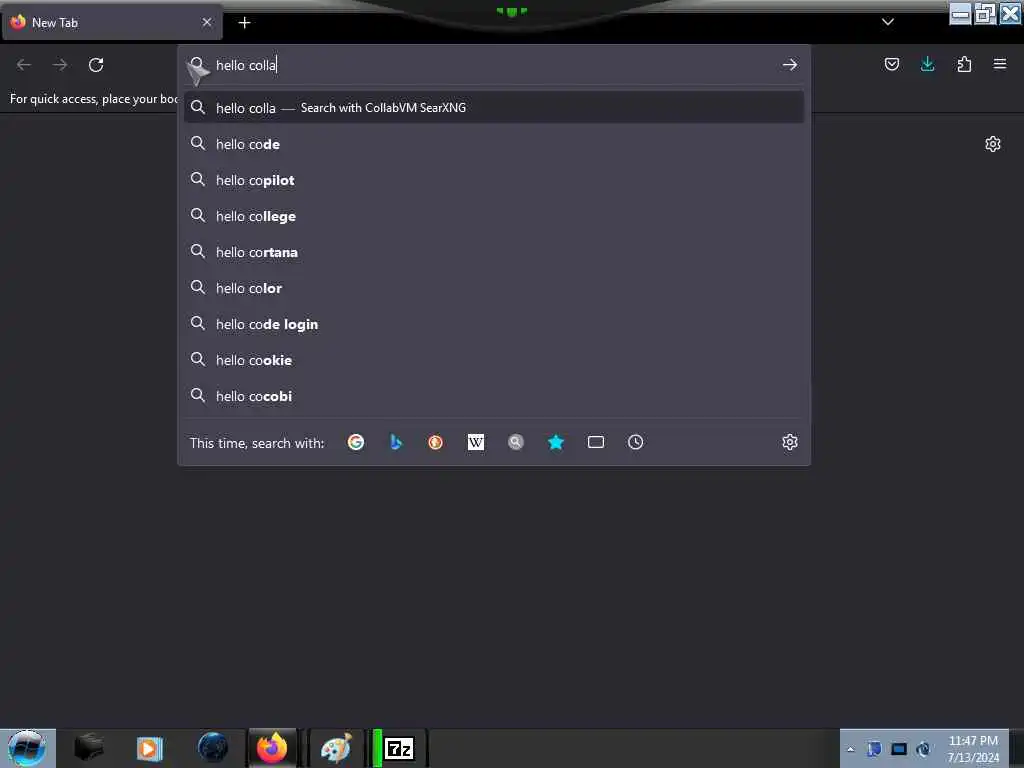Open the Save to Pocket button

pos(891,64)
